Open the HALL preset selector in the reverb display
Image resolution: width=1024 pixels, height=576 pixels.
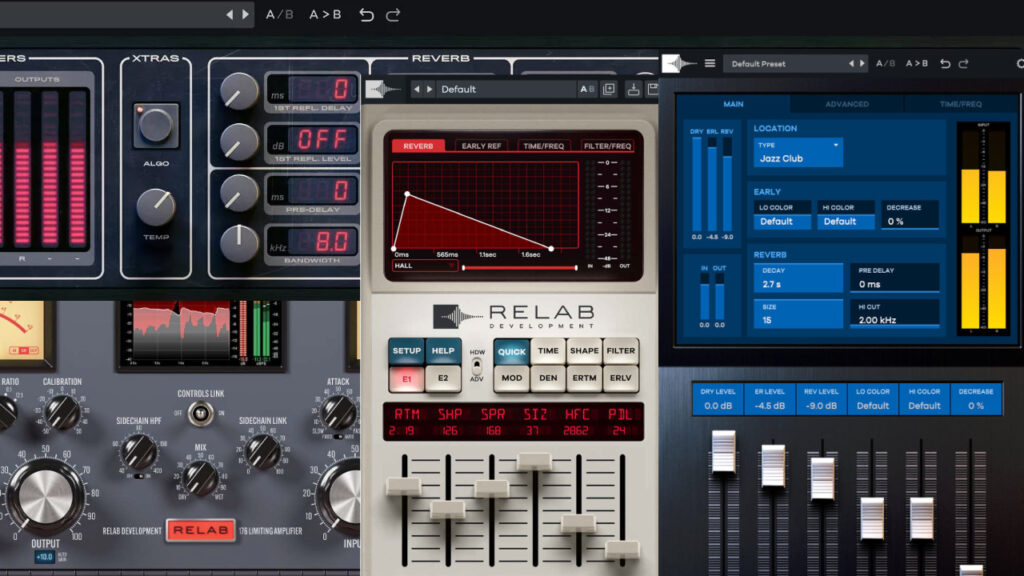click(423, 268)
